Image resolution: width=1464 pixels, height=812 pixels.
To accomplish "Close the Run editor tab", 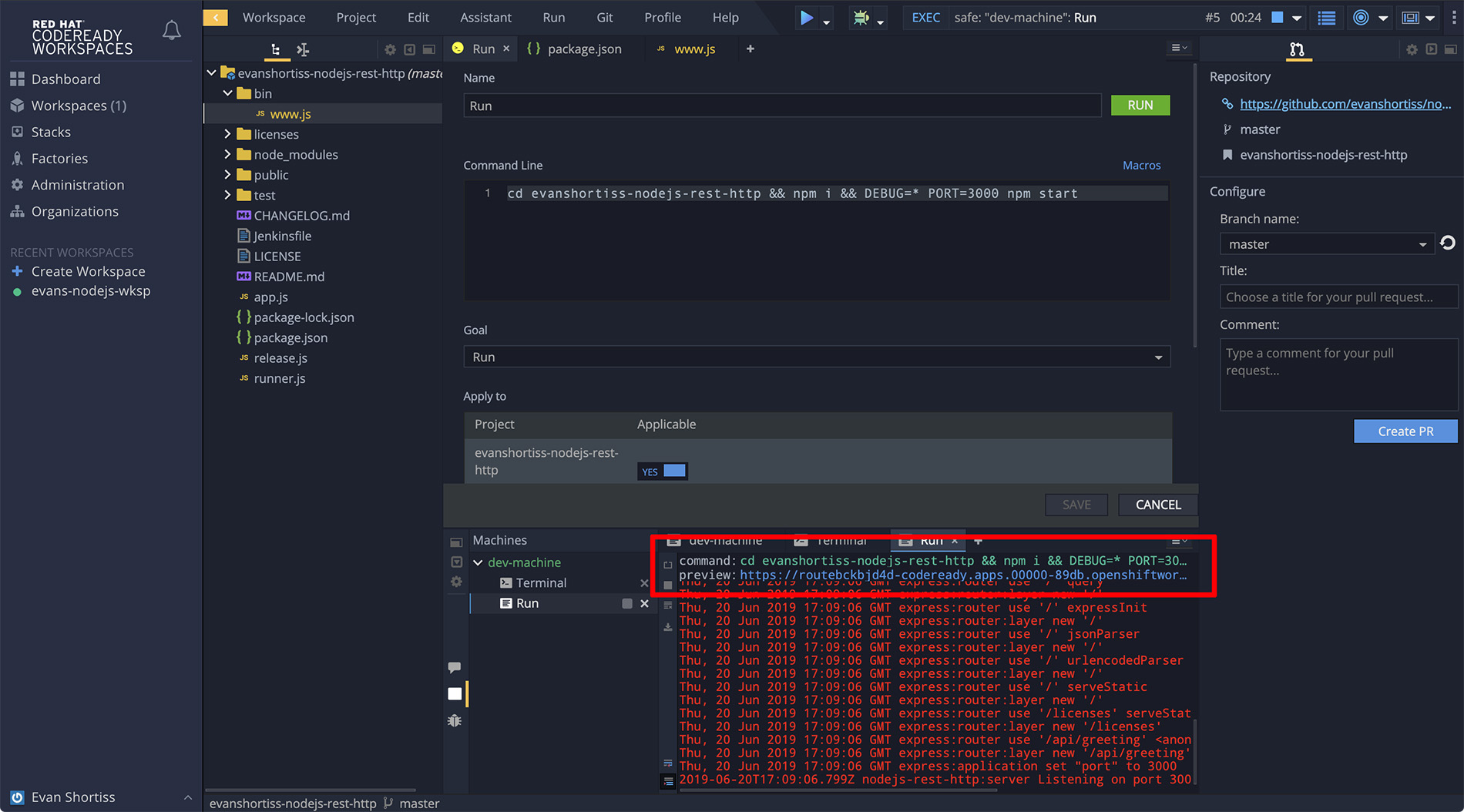I will (506, 49).
